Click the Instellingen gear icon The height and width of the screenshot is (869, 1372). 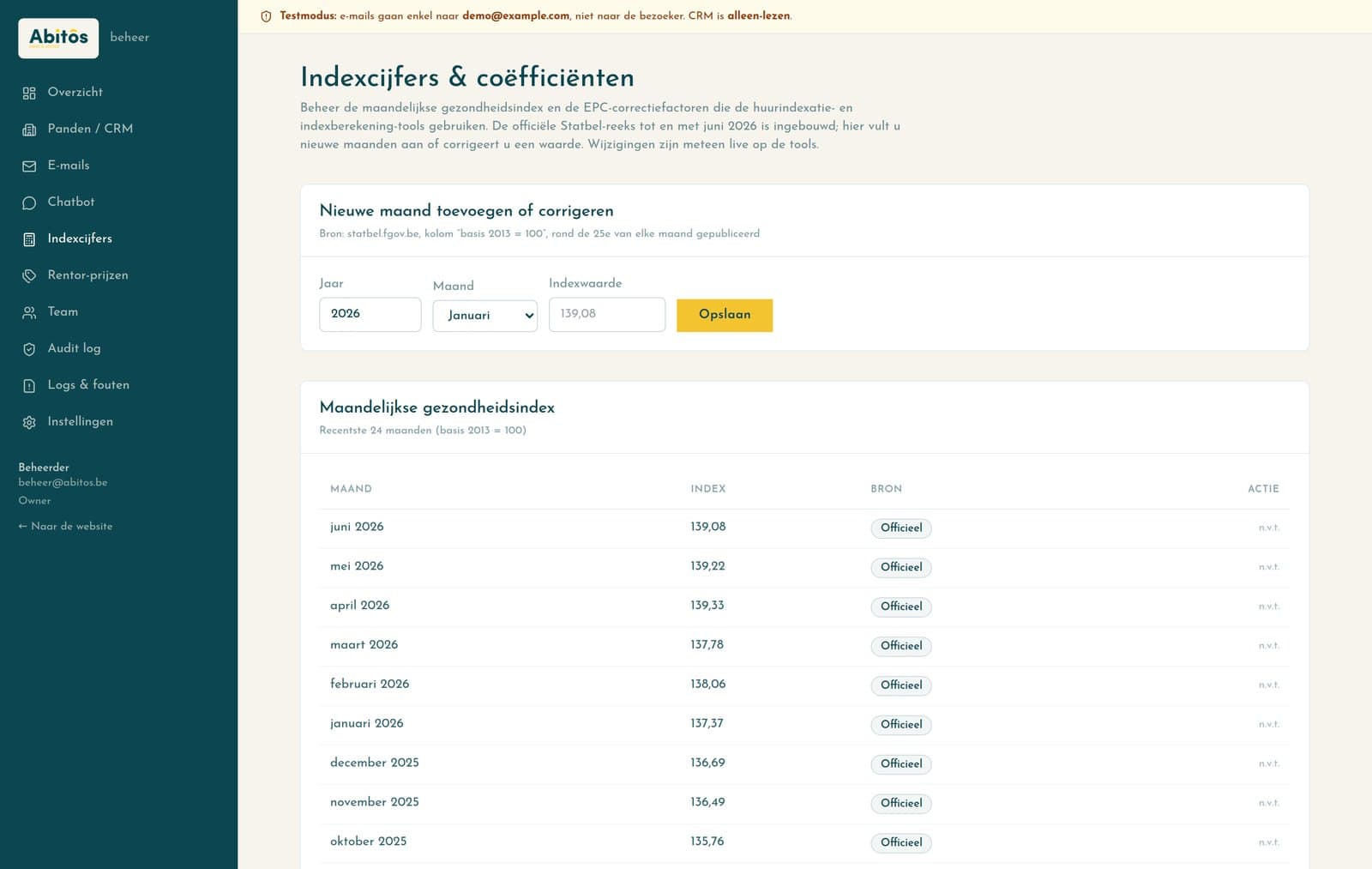[29, 423]
